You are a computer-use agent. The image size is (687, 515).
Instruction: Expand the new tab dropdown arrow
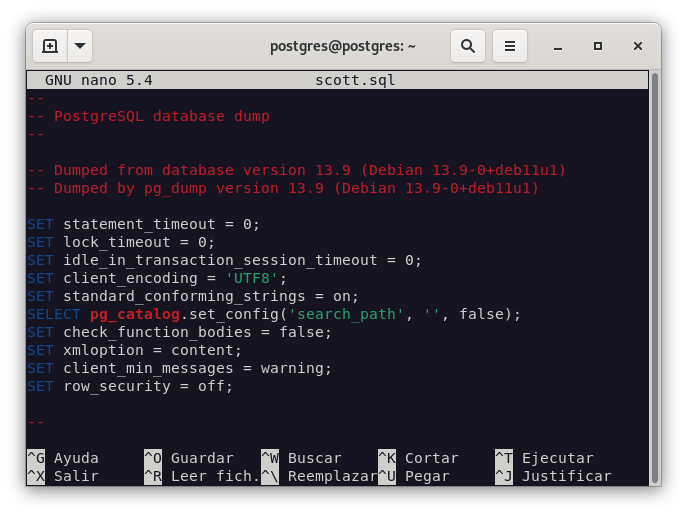(80, 46)
